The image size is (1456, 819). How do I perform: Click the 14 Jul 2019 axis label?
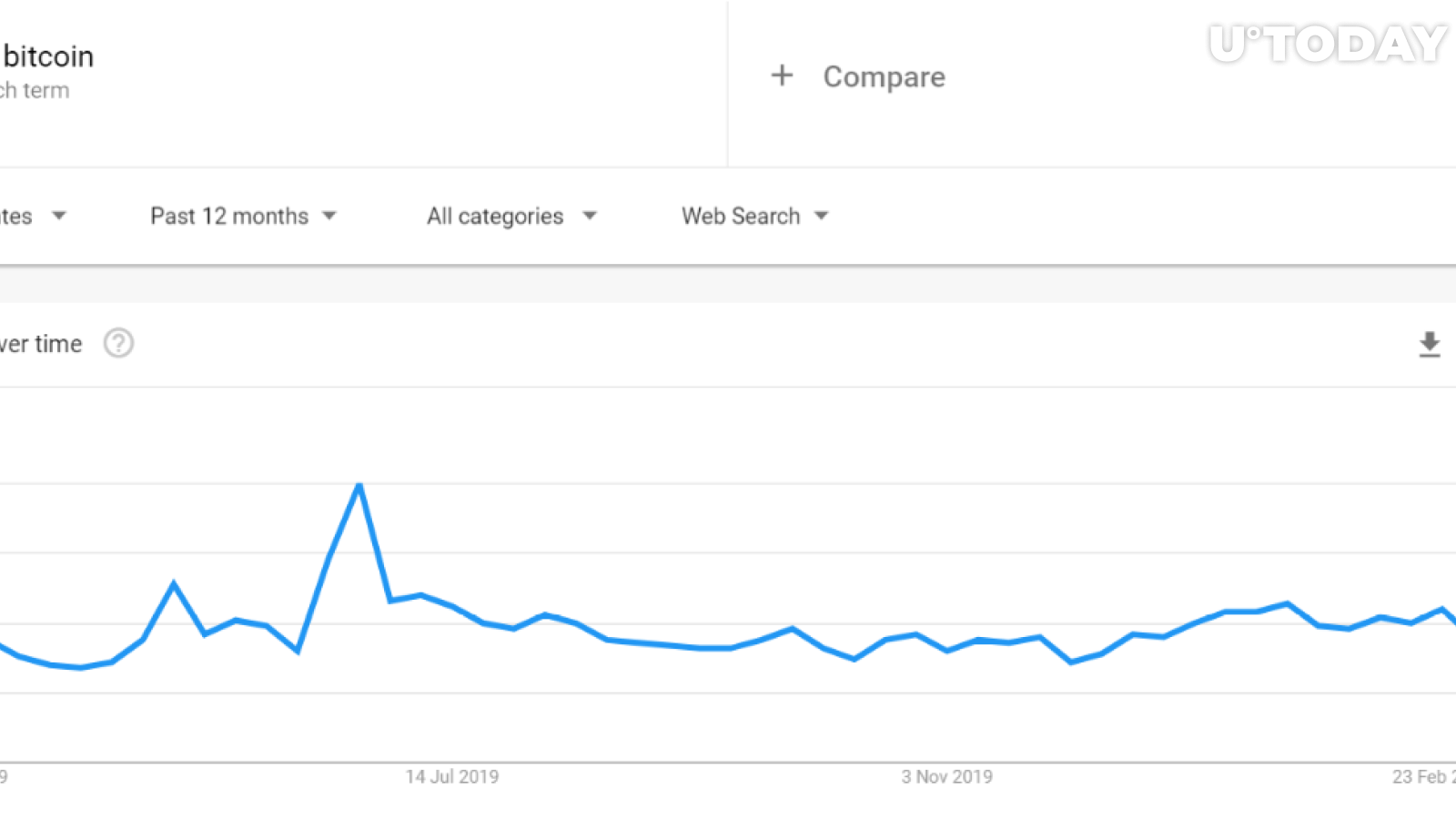(453, 777)
